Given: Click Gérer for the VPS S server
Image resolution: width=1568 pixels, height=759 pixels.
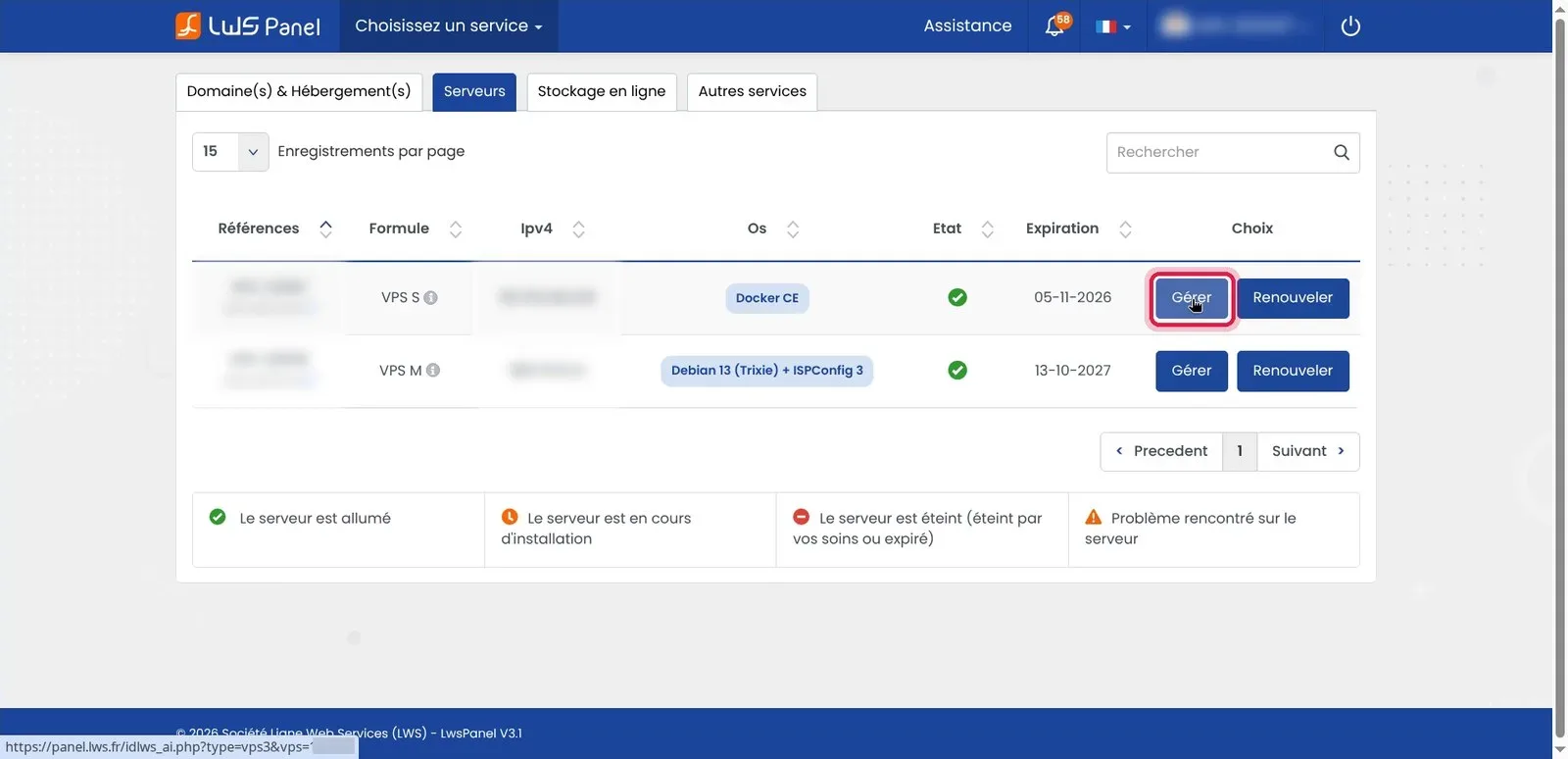Looking at the screenshot, I should coord(1192,298).
